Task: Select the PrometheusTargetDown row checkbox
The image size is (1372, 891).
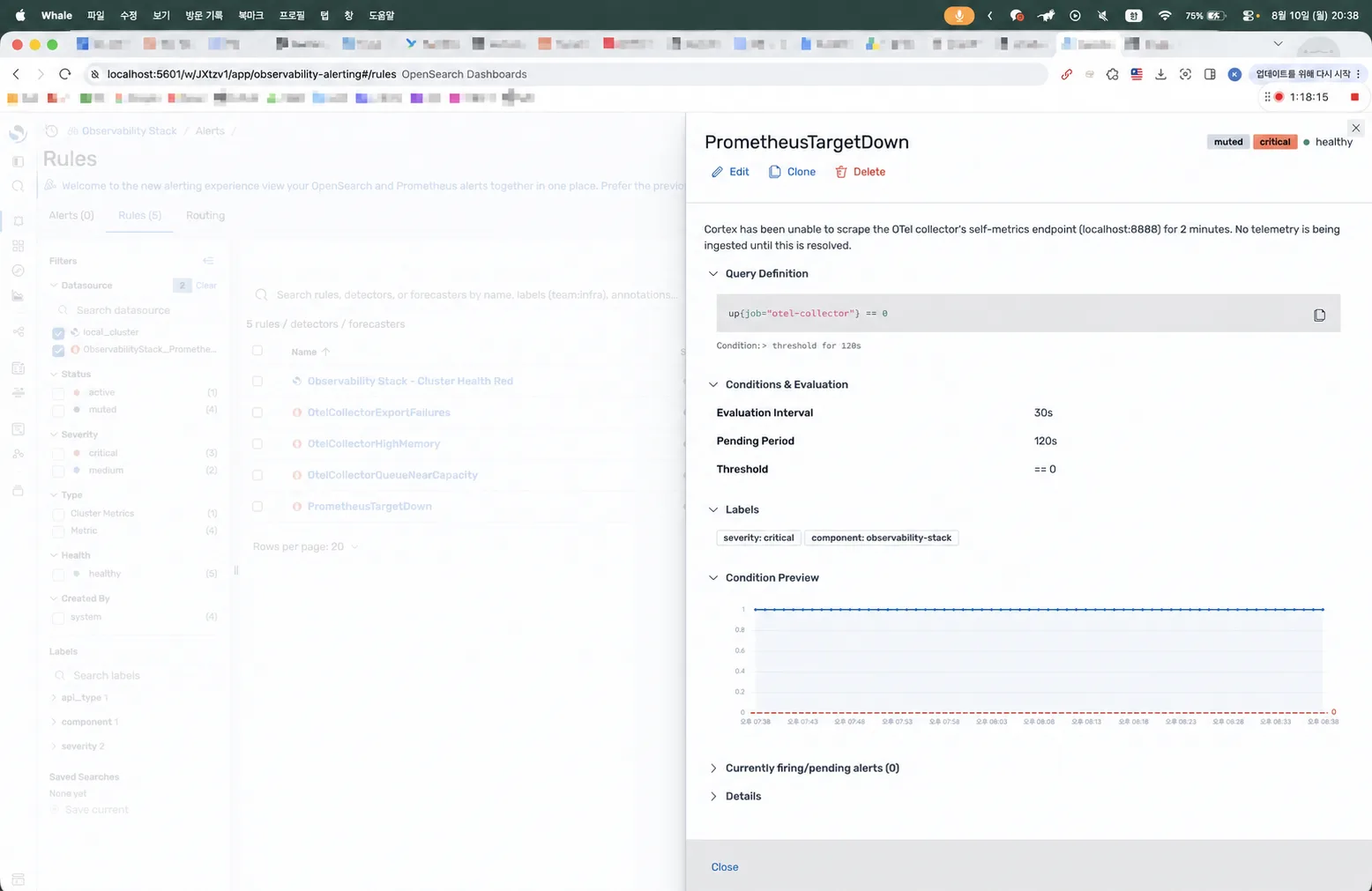Action: pos(257,507)
